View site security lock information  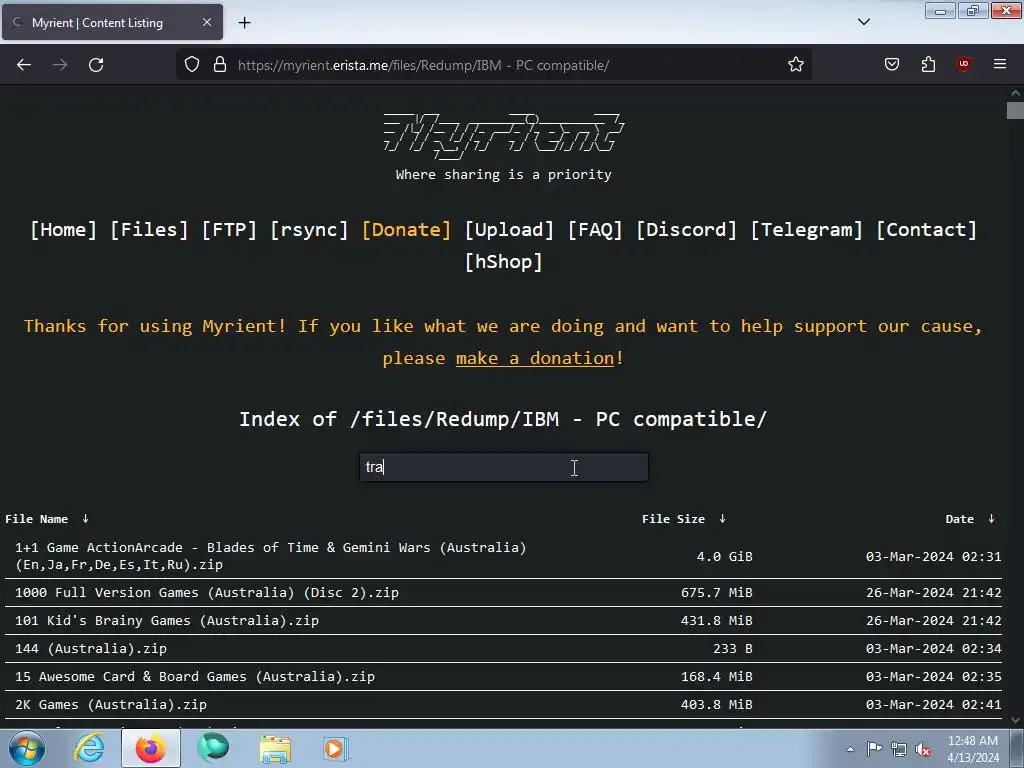point(220,65)
